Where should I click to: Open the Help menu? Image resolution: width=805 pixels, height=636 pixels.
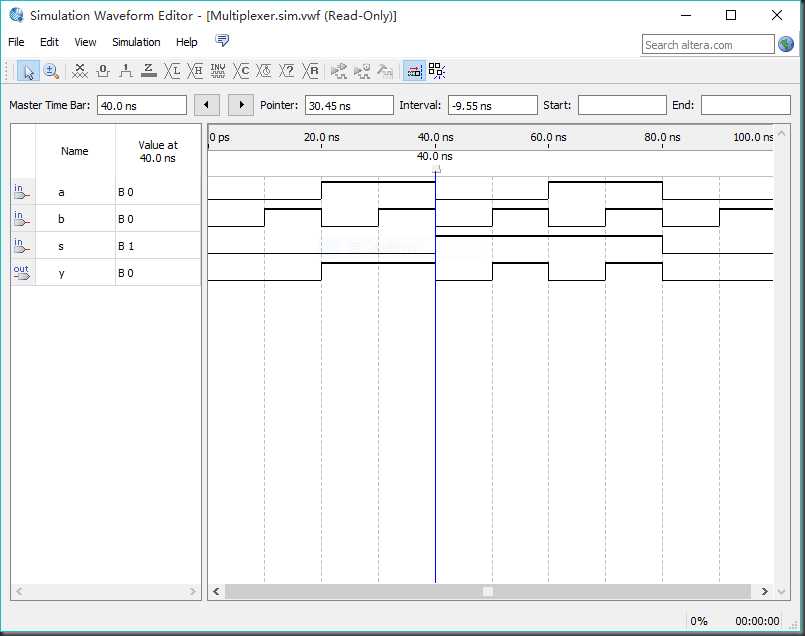[186, 42]
